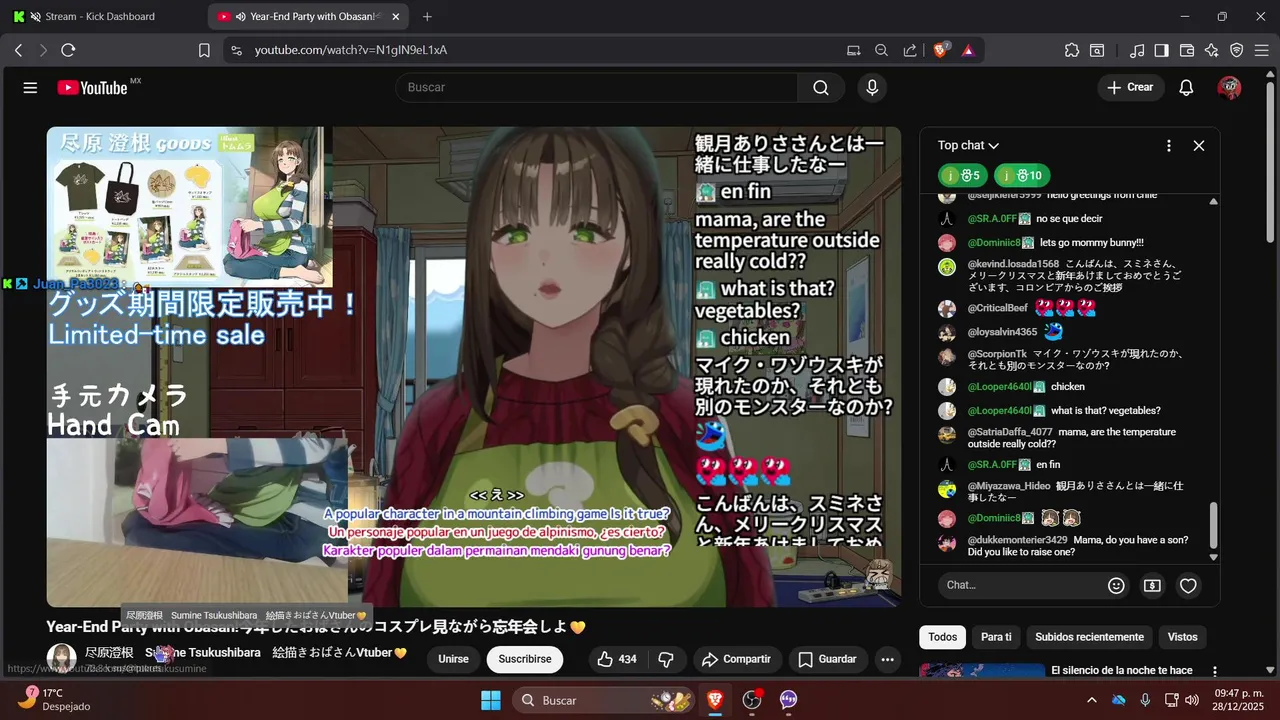Click the Unirse membership button
Image resolution: width=1280 pixels, height=720 pixels.
453,659
